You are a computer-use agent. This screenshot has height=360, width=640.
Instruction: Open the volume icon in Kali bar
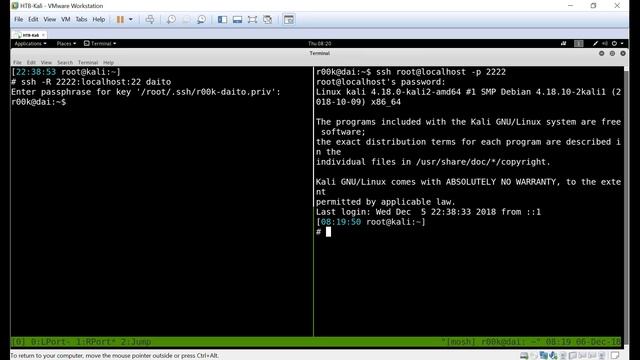point(604,43)
